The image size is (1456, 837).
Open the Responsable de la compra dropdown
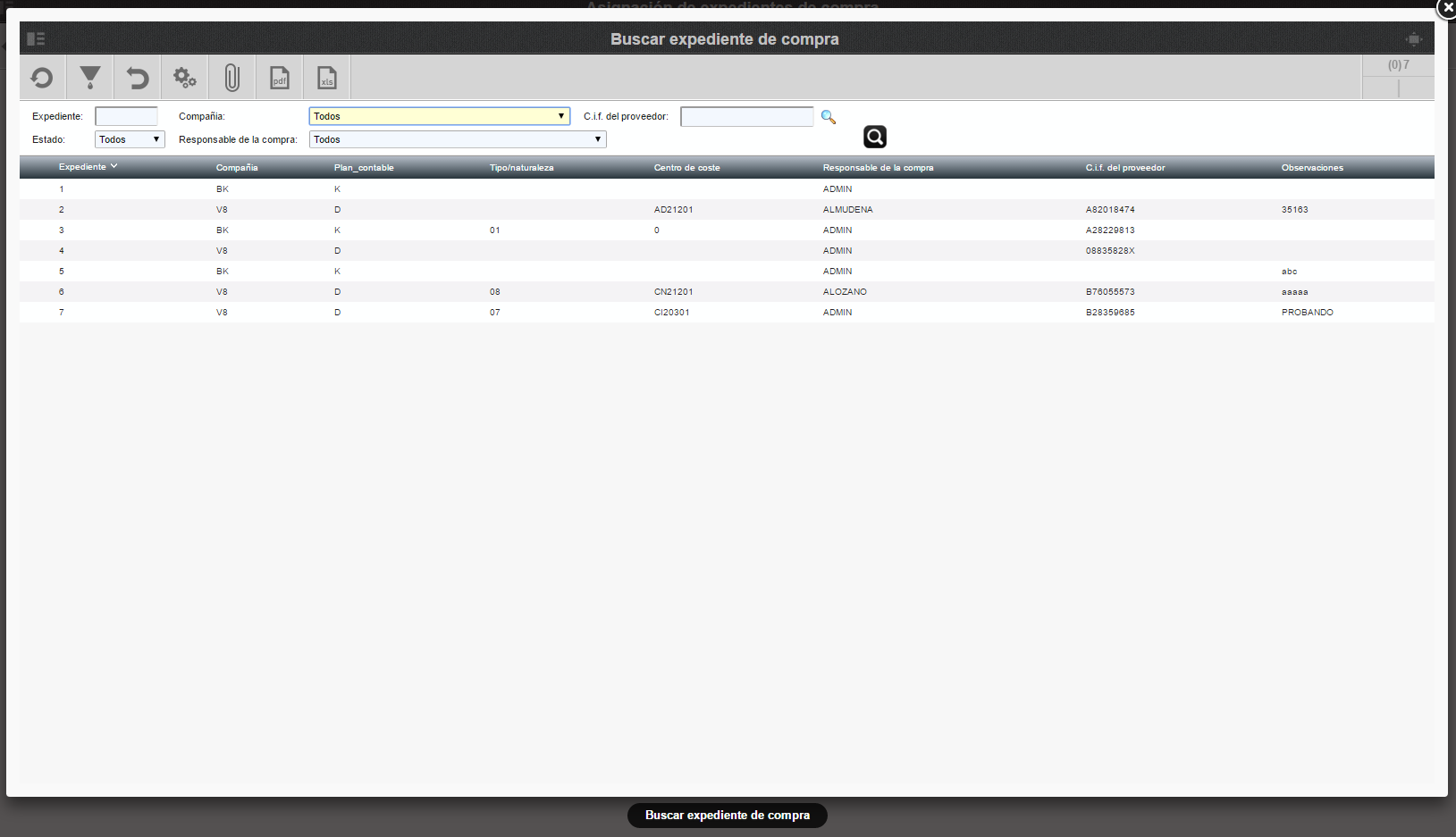pyautogui.click(x=458, y=139)
